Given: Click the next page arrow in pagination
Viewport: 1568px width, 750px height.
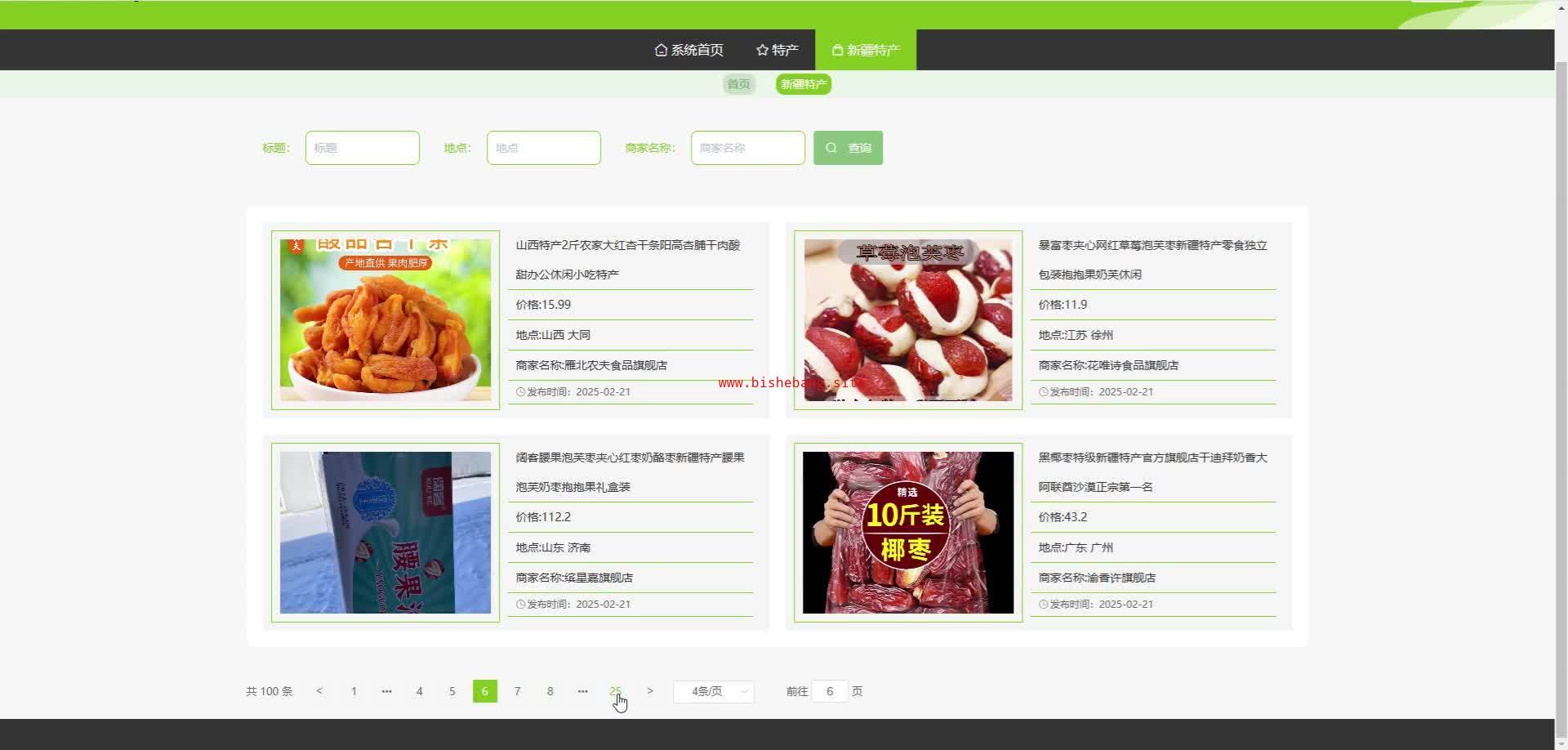Looking at the screenshot, I should (x=650, y=691).
